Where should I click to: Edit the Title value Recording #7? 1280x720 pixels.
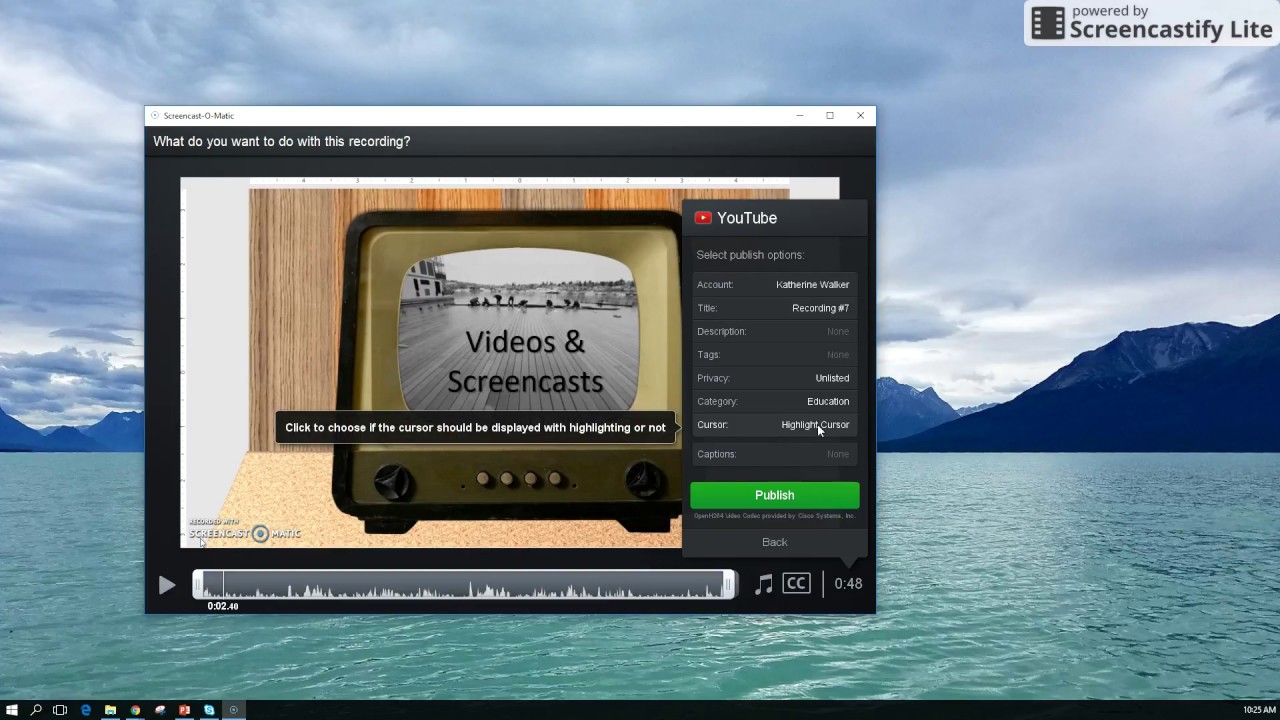774,308
